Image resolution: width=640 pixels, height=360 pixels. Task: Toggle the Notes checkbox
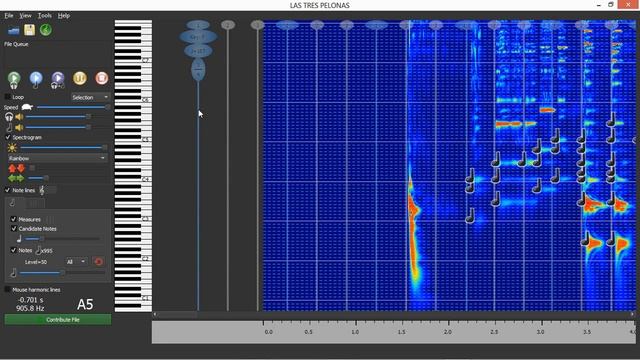13,250
